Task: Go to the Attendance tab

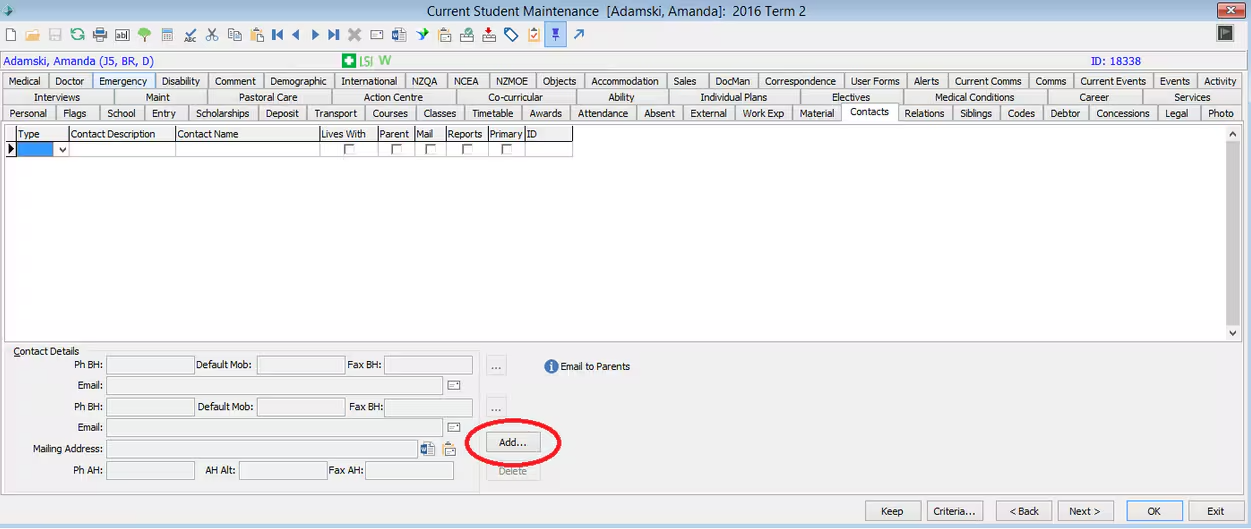Action: pyautogui.click(x=603, y=113)
